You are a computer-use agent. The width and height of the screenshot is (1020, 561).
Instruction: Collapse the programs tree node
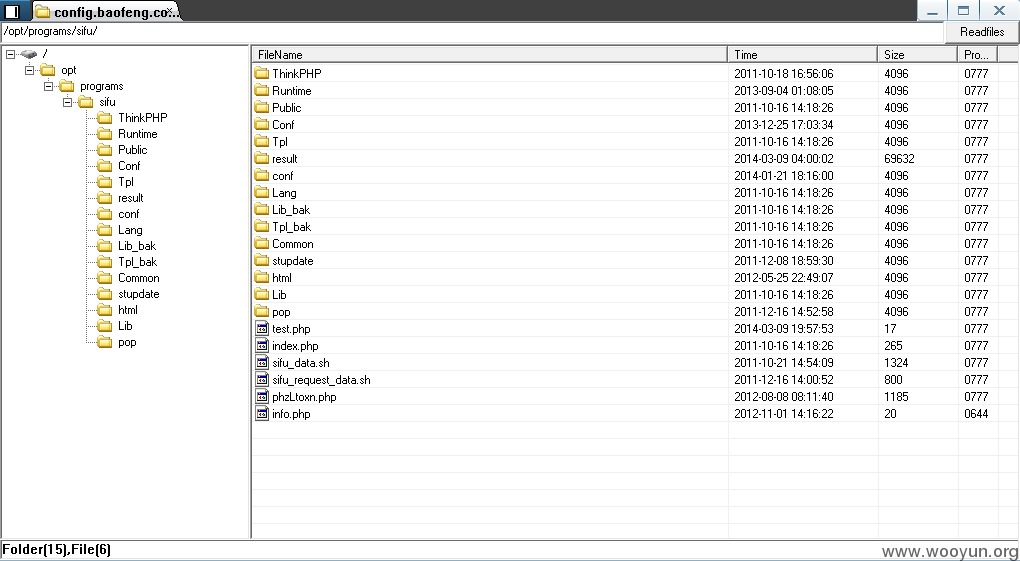click(x=48, y=86)
